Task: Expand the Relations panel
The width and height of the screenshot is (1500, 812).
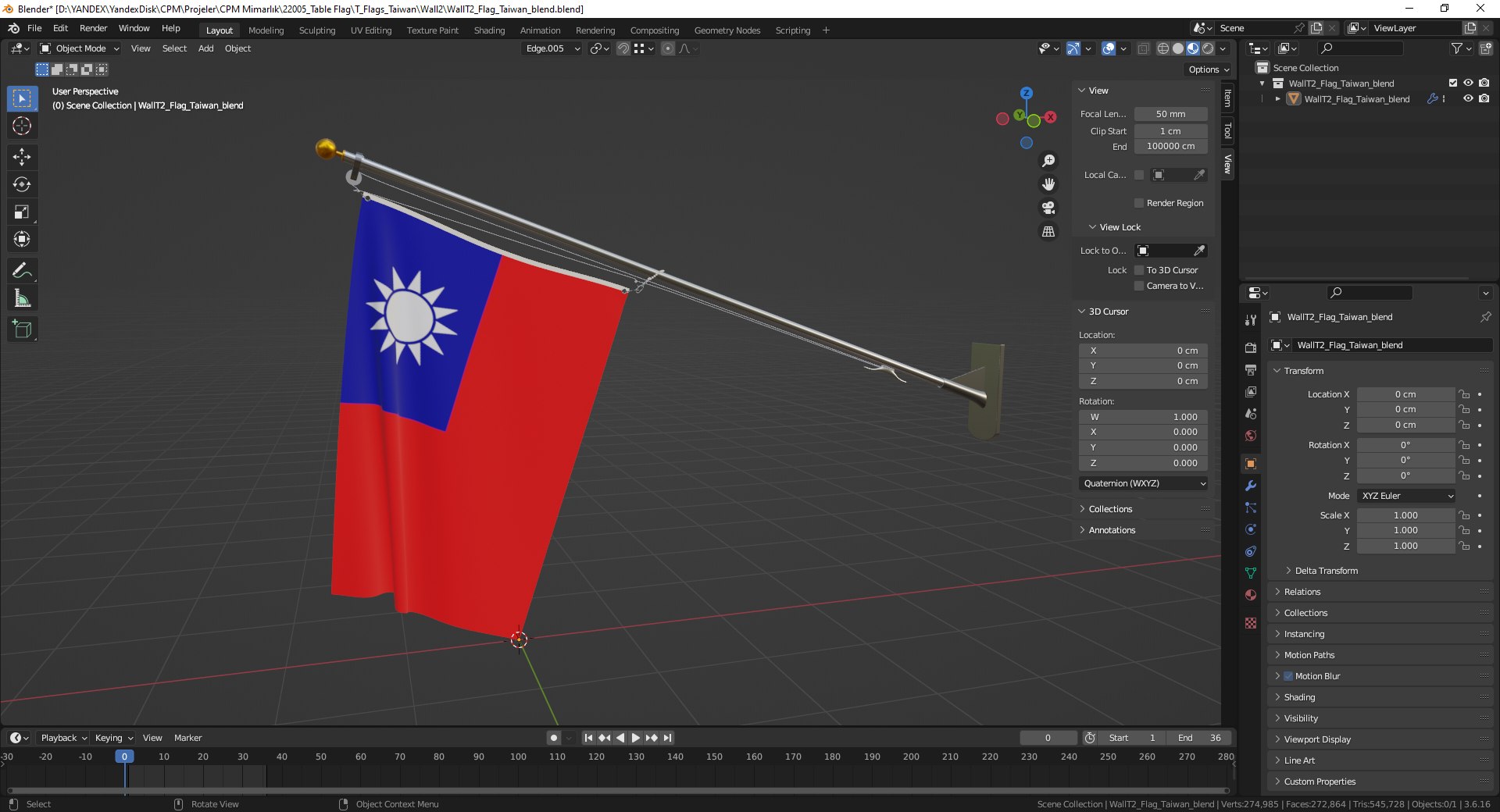Action: (1302, 592)
